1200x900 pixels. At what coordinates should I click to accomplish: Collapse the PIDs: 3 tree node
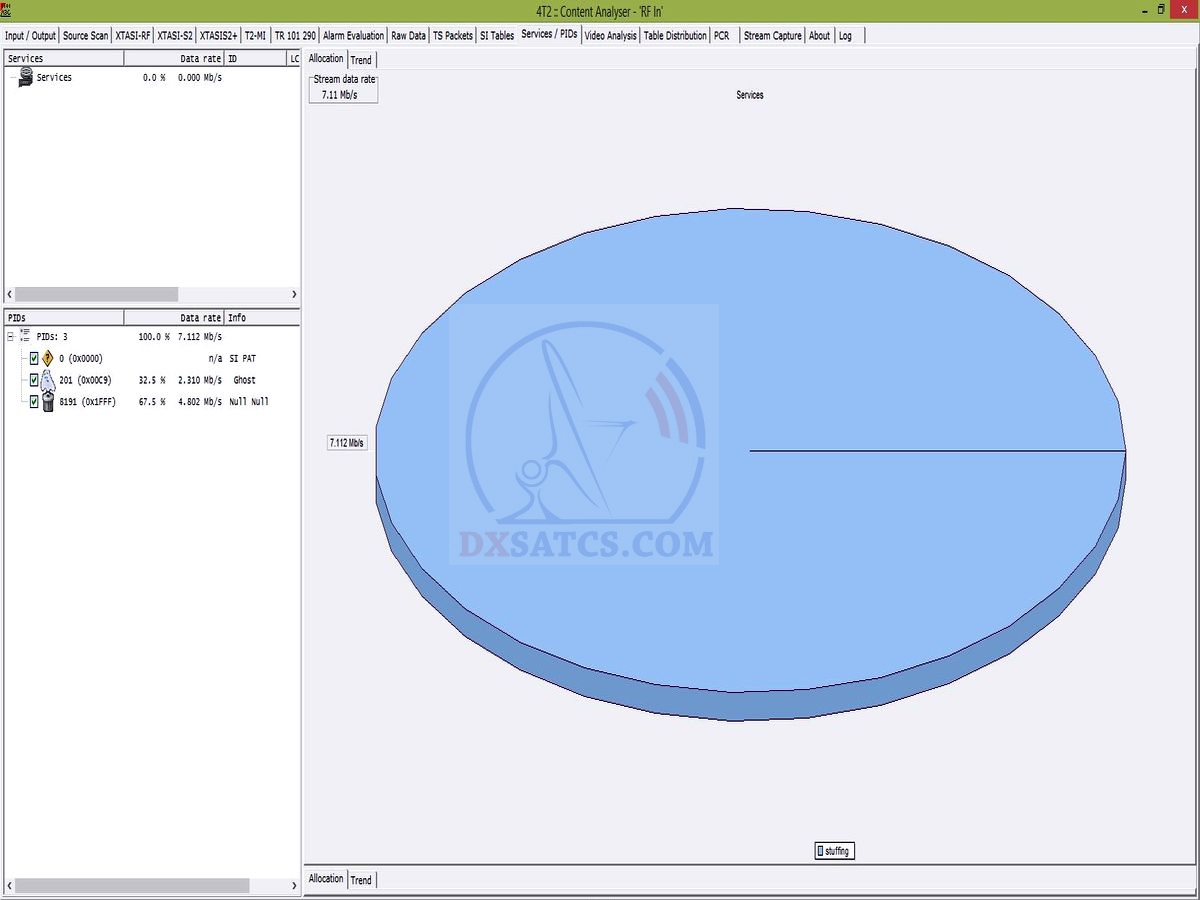coord(11,337)
